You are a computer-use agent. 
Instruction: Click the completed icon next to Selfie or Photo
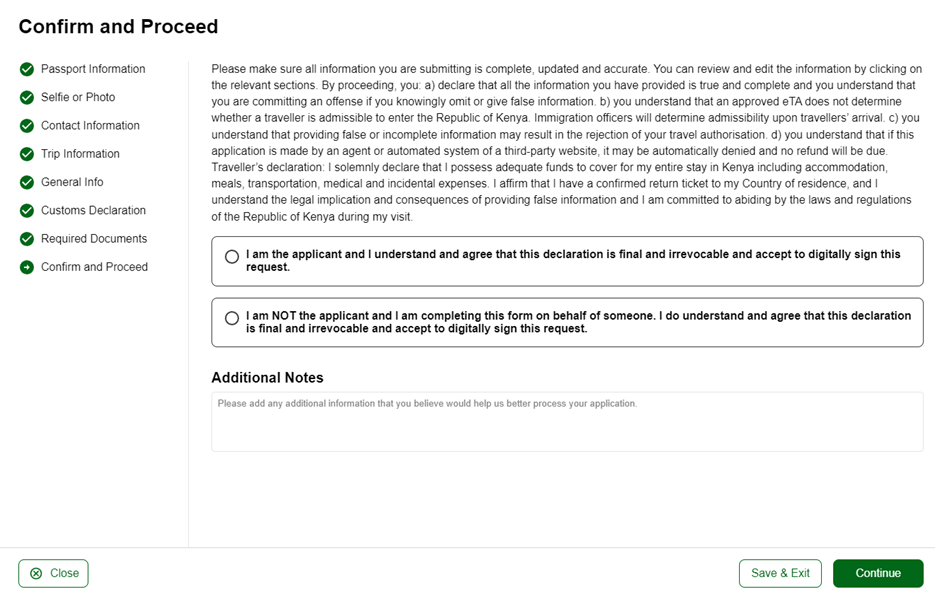(x=25, y=97)
